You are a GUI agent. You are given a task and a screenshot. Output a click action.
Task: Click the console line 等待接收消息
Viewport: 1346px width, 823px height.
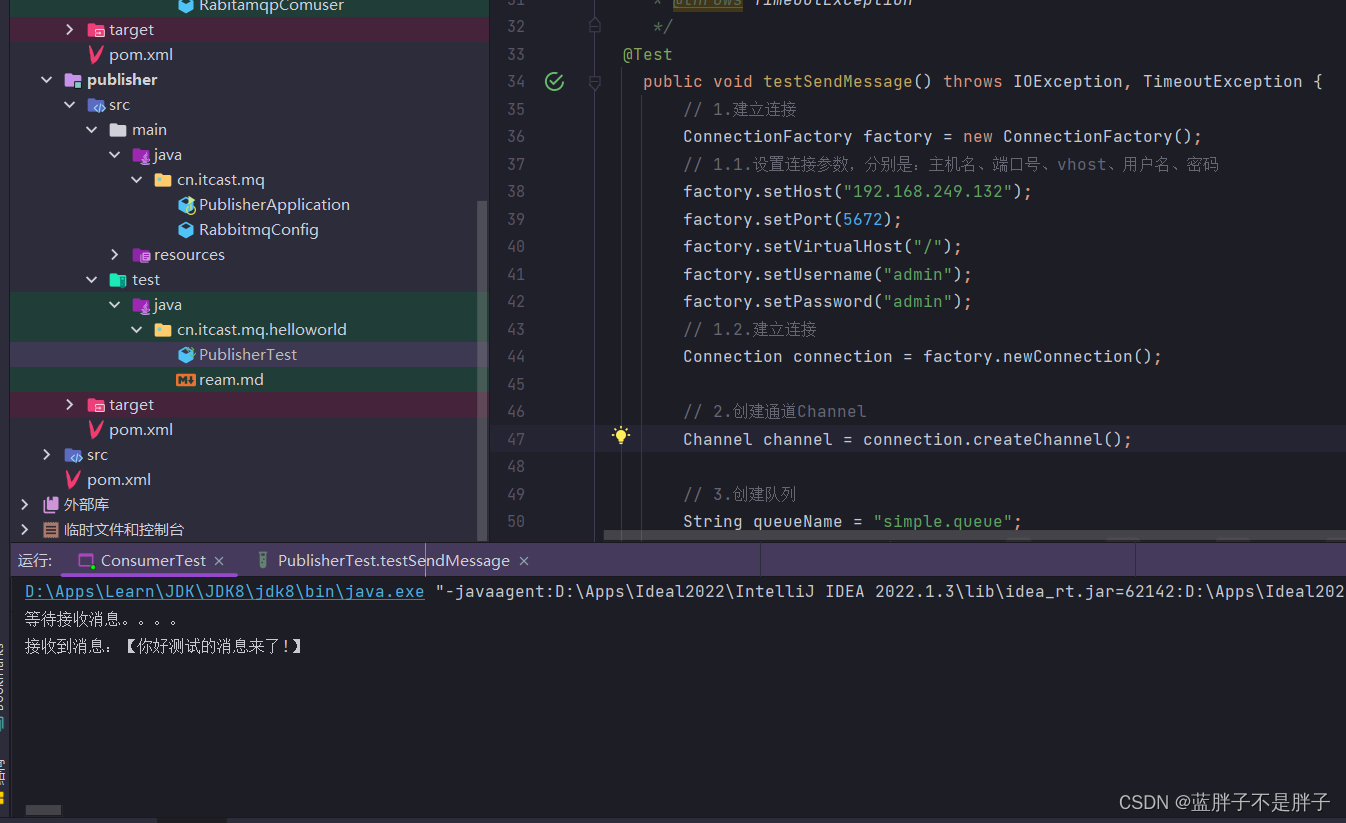click(x=101, y=619)
